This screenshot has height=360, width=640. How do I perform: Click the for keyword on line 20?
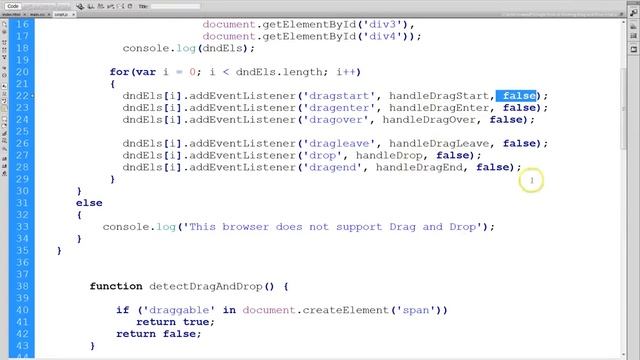(x=119, y=72)
